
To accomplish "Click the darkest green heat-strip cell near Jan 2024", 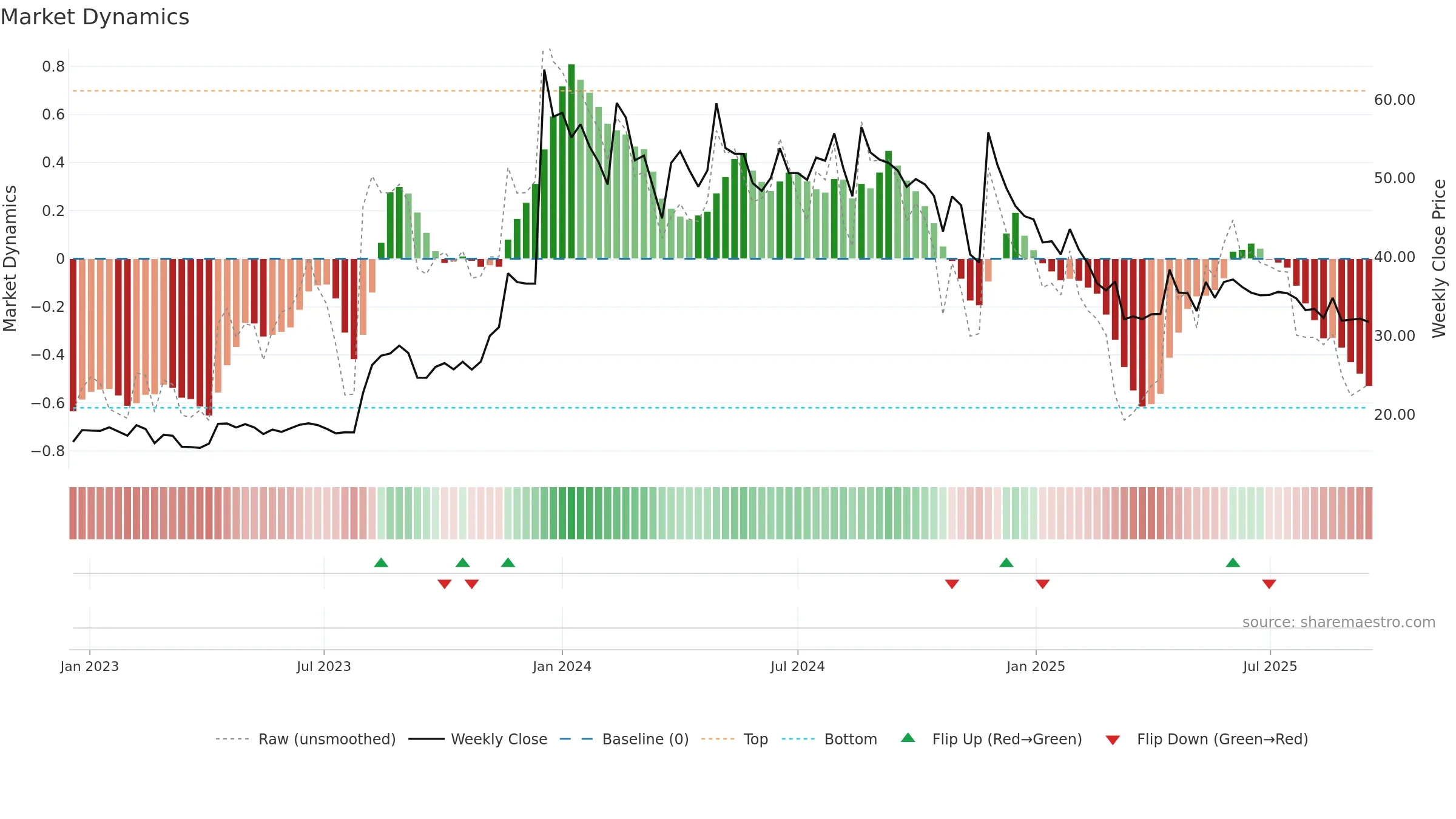I will click(571, 513).
